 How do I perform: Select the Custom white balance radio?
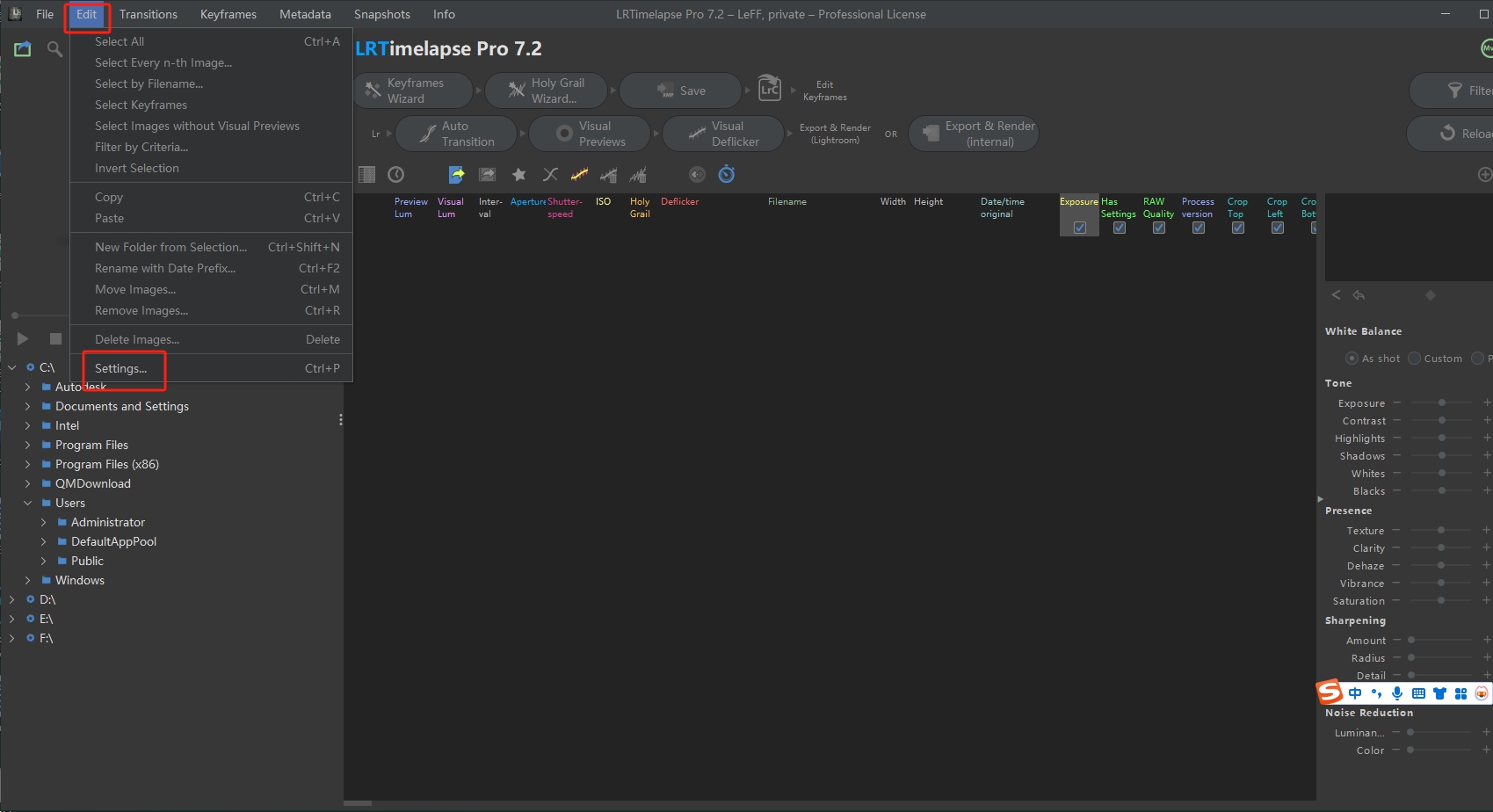pos(1414,358)
